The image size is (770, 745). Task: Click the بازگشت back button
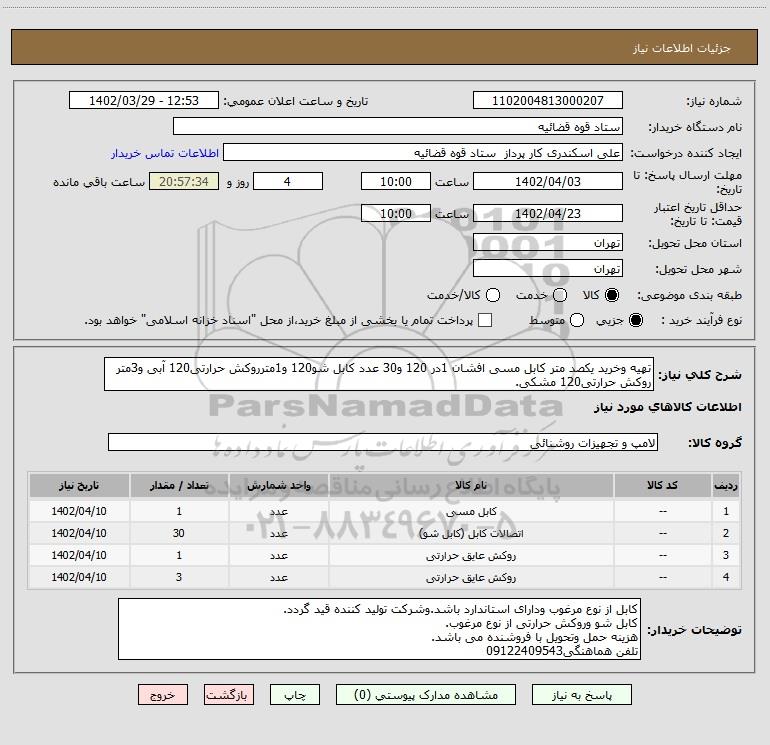230,694
